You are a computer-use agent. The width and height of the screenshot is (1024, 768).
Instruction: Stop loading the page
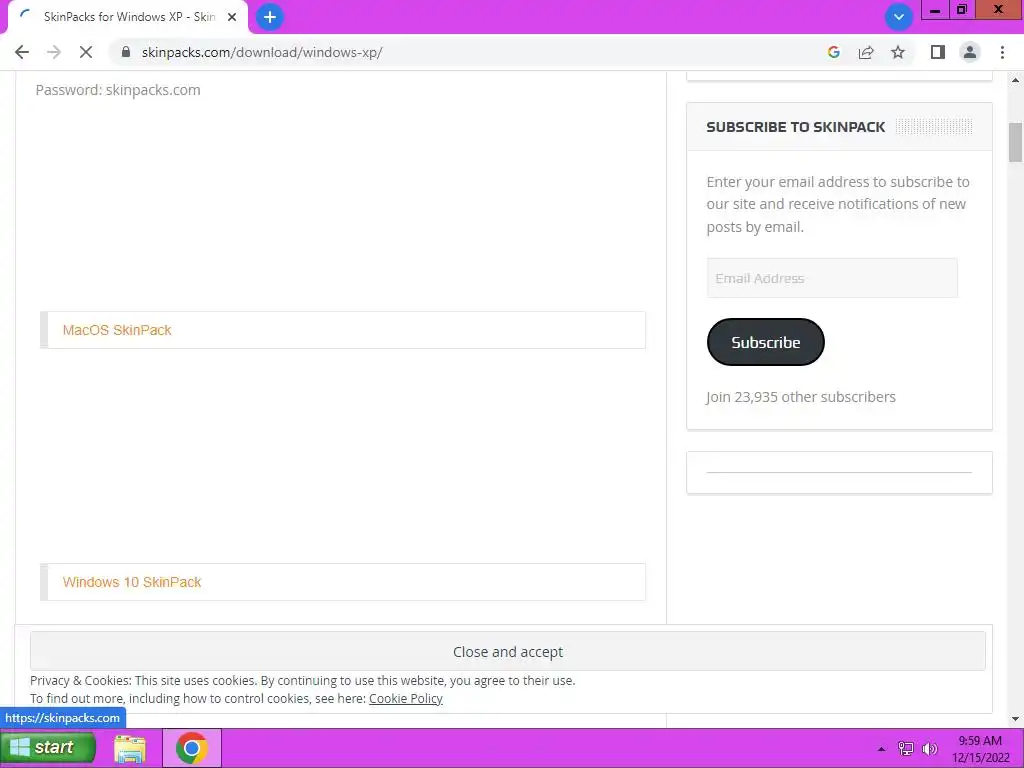coord(86,52)
